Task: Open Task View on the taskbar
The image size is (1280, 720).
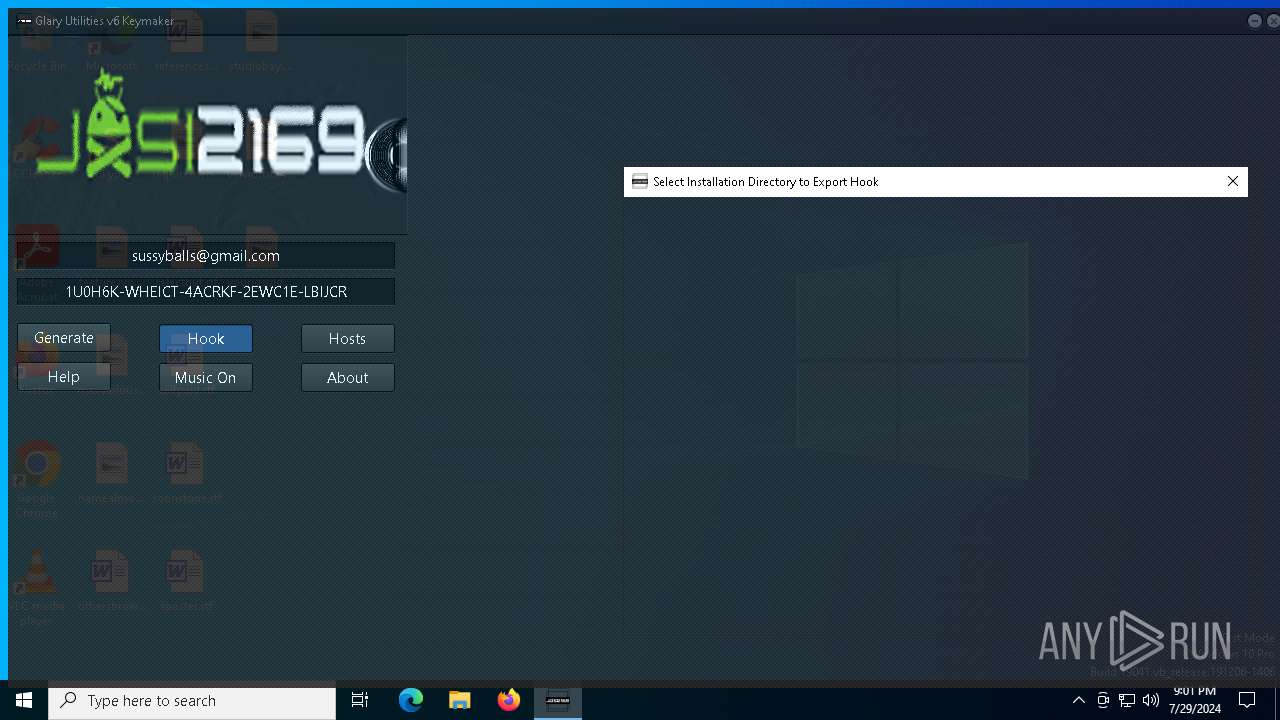Action: coord(360,701)
